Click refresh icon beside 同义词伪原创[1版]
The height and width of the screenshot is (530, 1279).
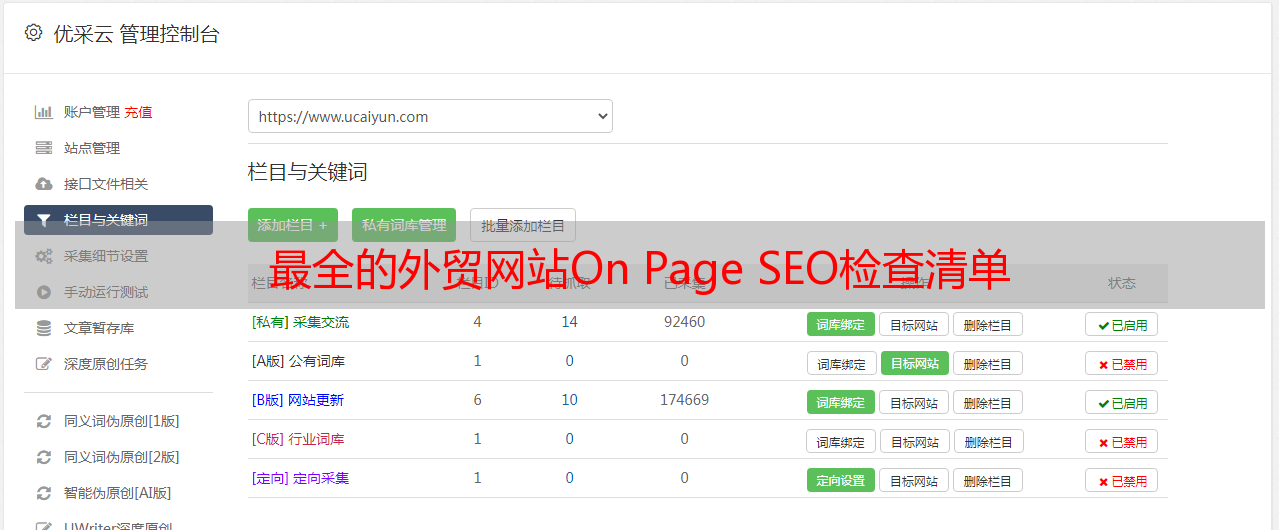(x=43, y=421)
